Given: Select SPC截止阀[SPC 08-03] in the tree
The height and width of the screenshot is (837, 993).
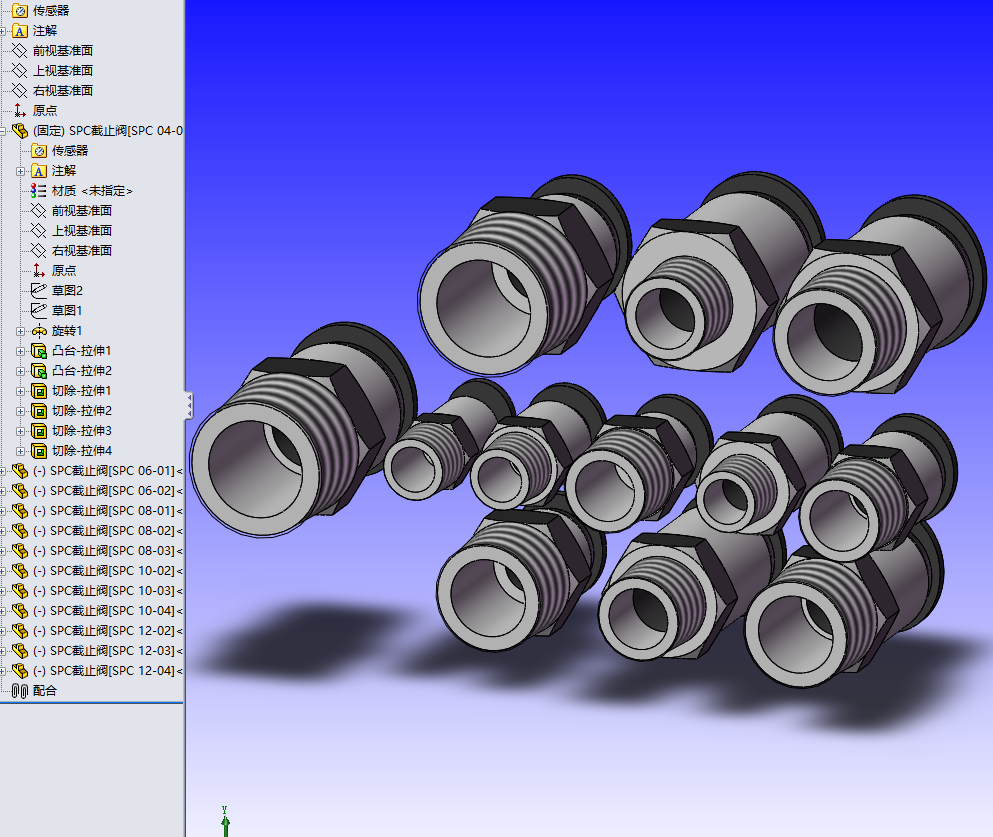Looking at the screenshot, I should (x=108, y=551).
